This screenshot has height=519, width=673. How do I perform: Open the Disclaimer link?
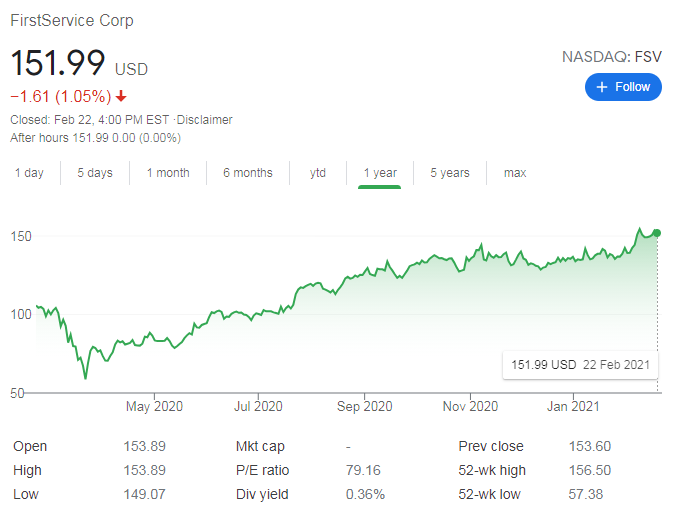pos(204,120)
